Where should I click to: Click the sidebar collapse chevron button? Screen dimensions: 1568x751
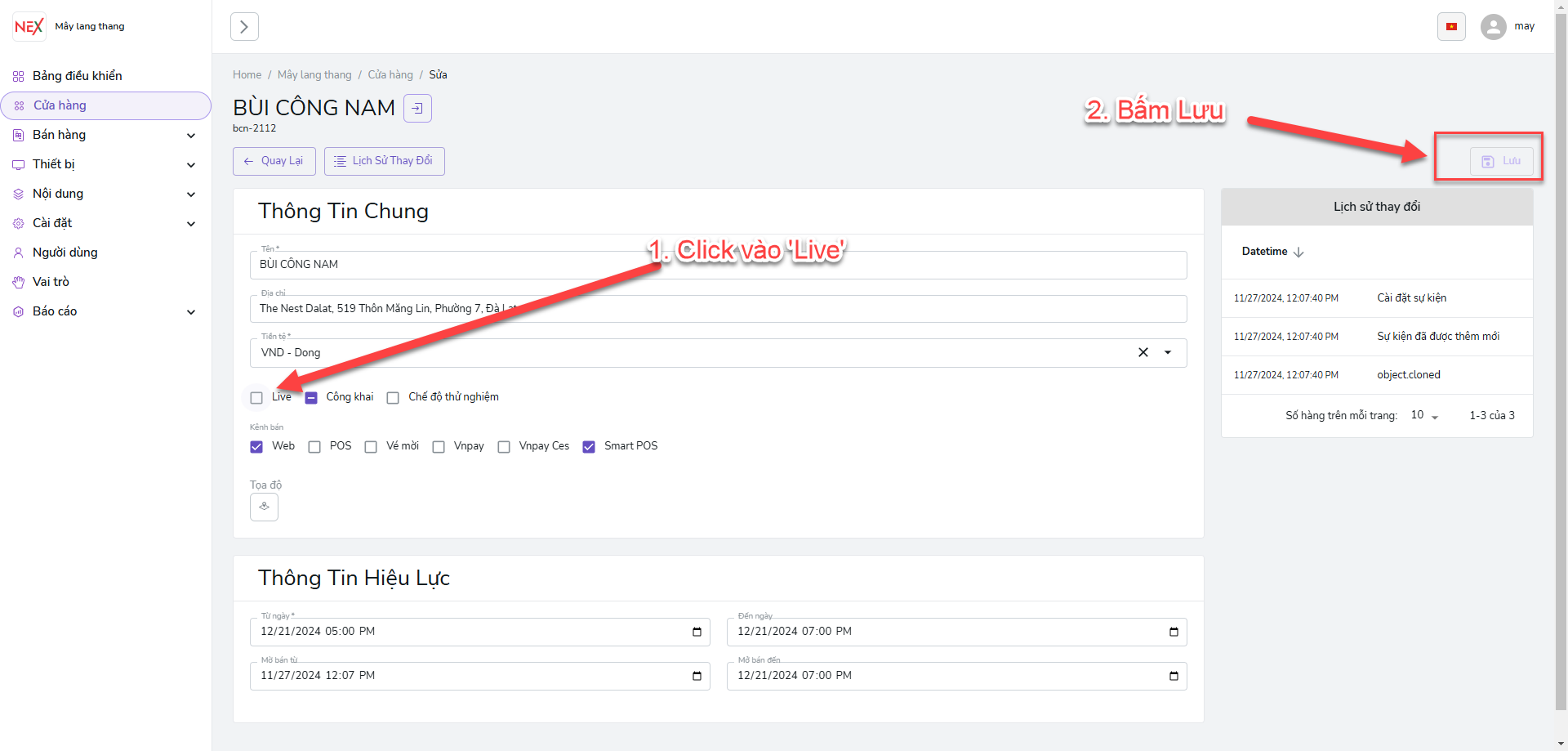[244, 27]
